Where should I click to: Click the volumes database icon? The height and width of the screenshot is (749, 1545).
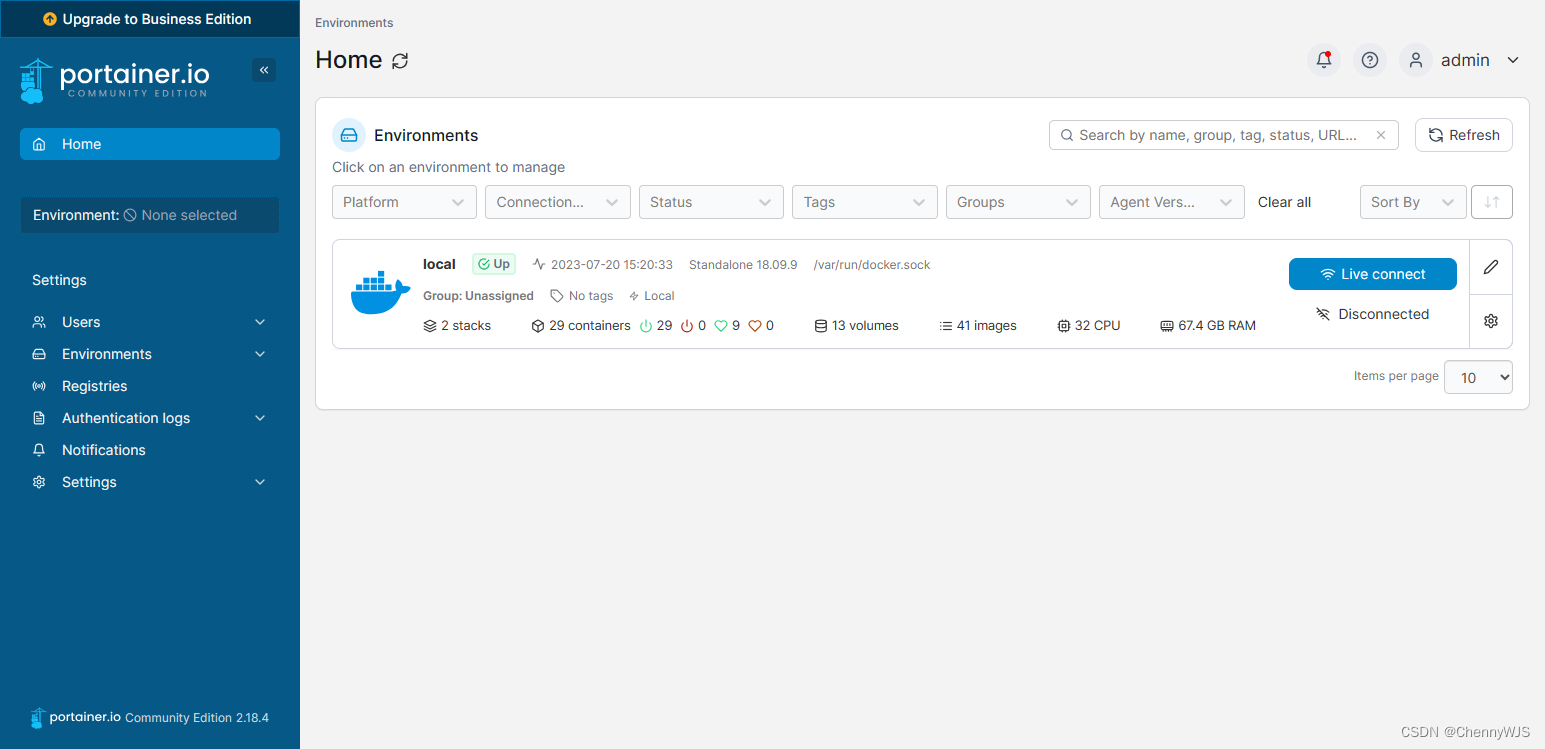(x=821, y=326)
